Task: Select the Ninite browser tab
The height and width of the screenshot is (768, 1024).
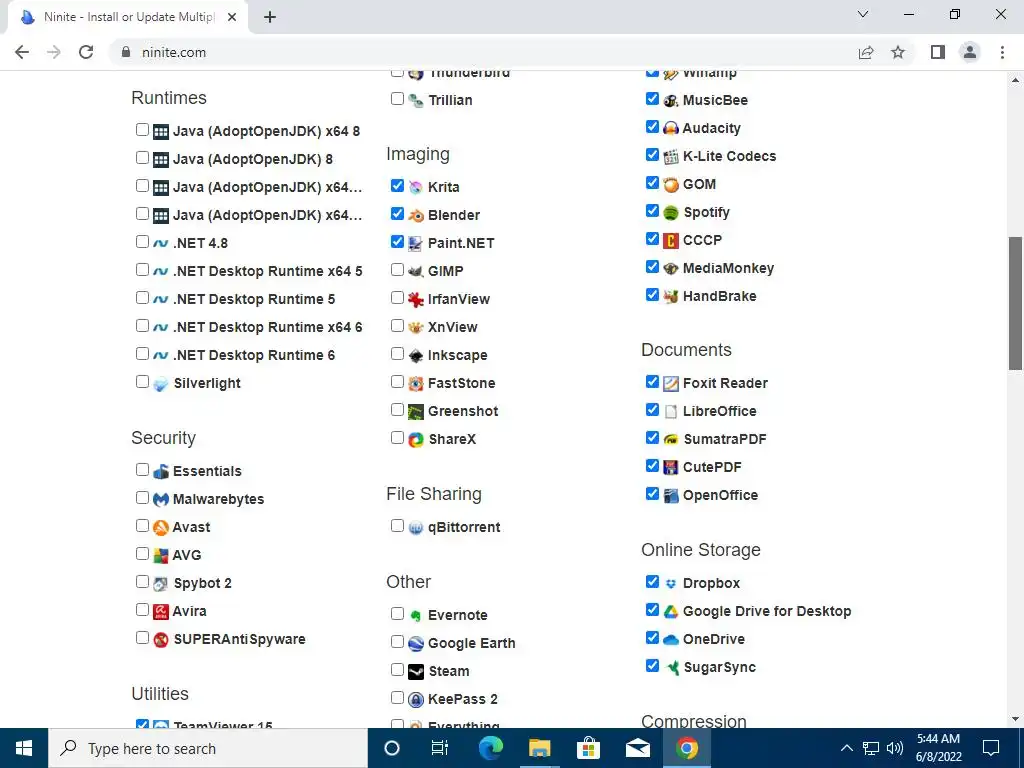Action: [128, 17]
